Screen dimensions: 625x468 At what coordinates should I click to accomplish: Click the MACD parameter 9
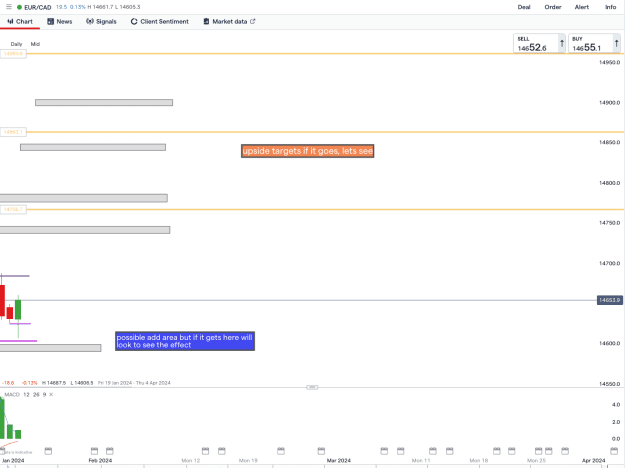[45, 395]
